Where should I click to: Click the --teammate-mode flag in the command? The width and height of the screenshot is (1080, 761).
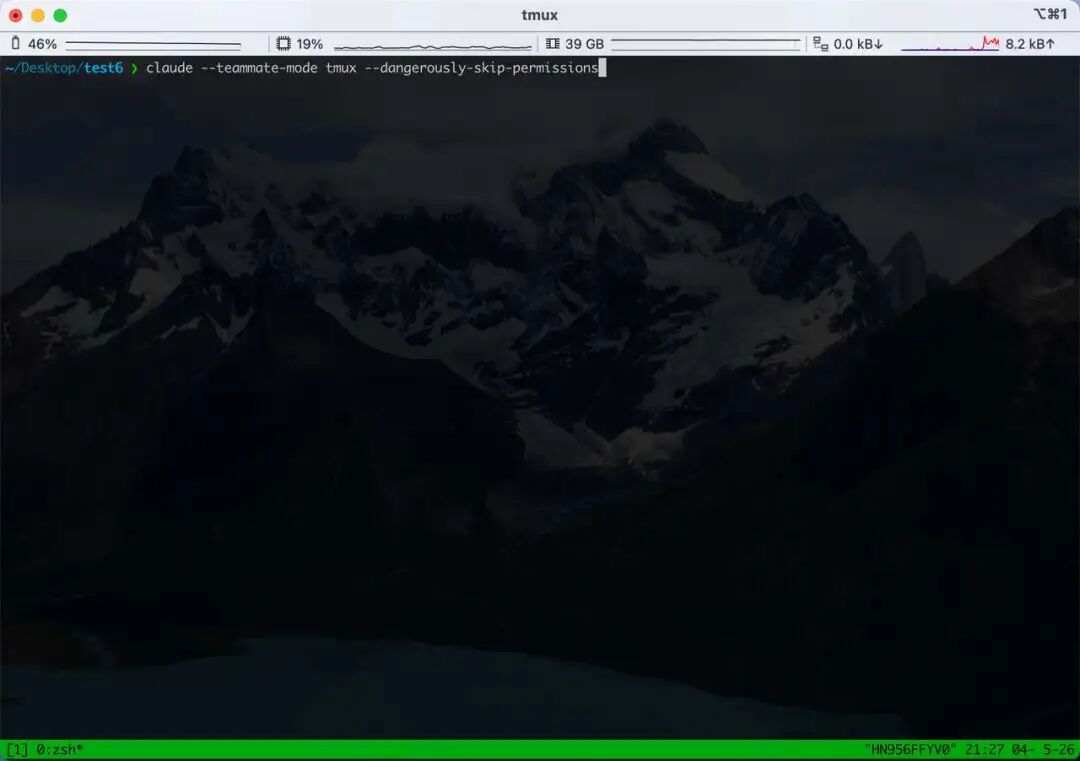pos(259,67)
